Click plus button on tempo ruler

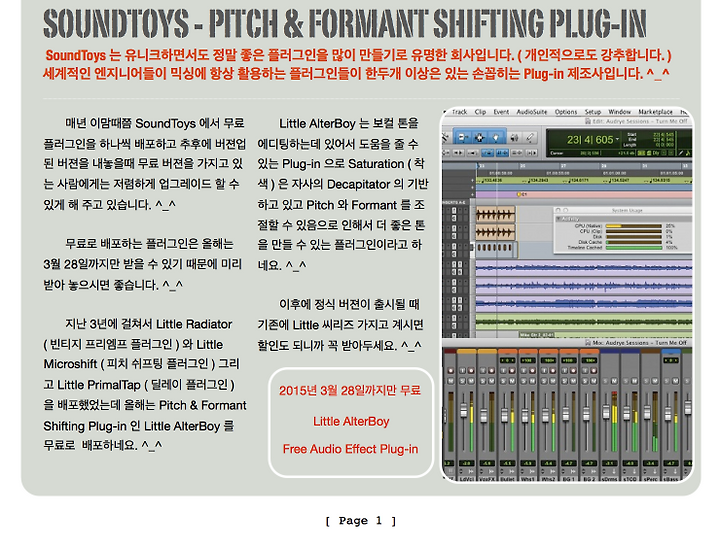pyautogui.click(x=472, y=180)
